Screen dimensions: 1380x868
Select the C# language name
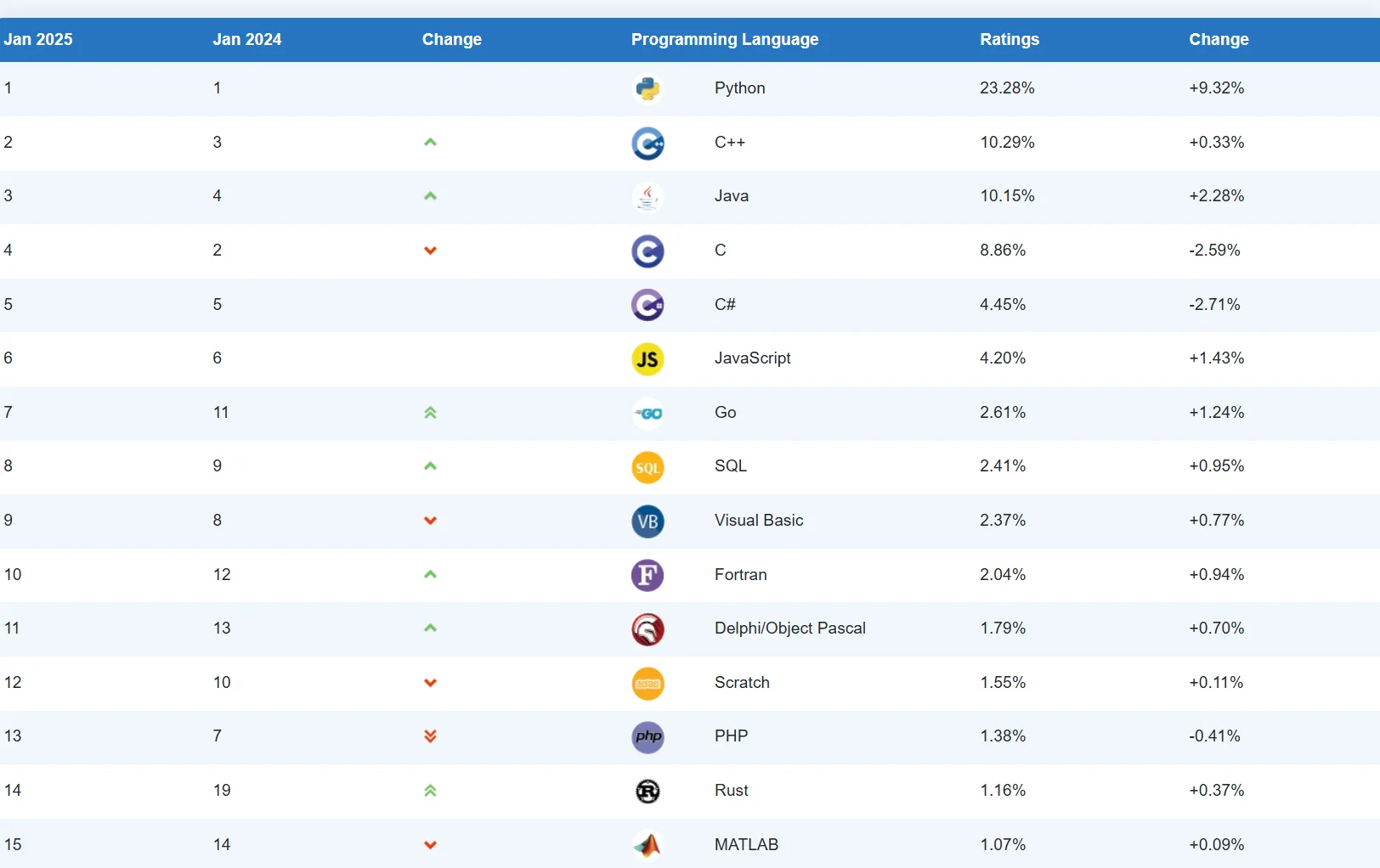click(725, 304)
